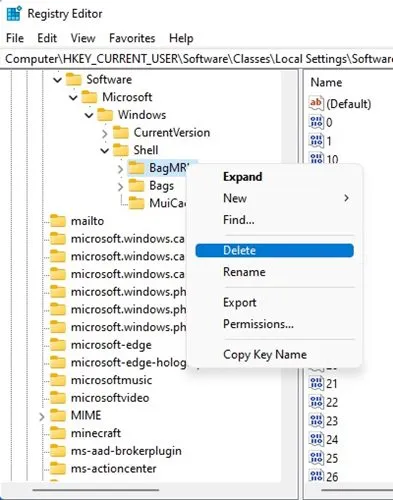393x500 pixels.
Task: Expand the CurrentVersion key
Action: point(105,133)
